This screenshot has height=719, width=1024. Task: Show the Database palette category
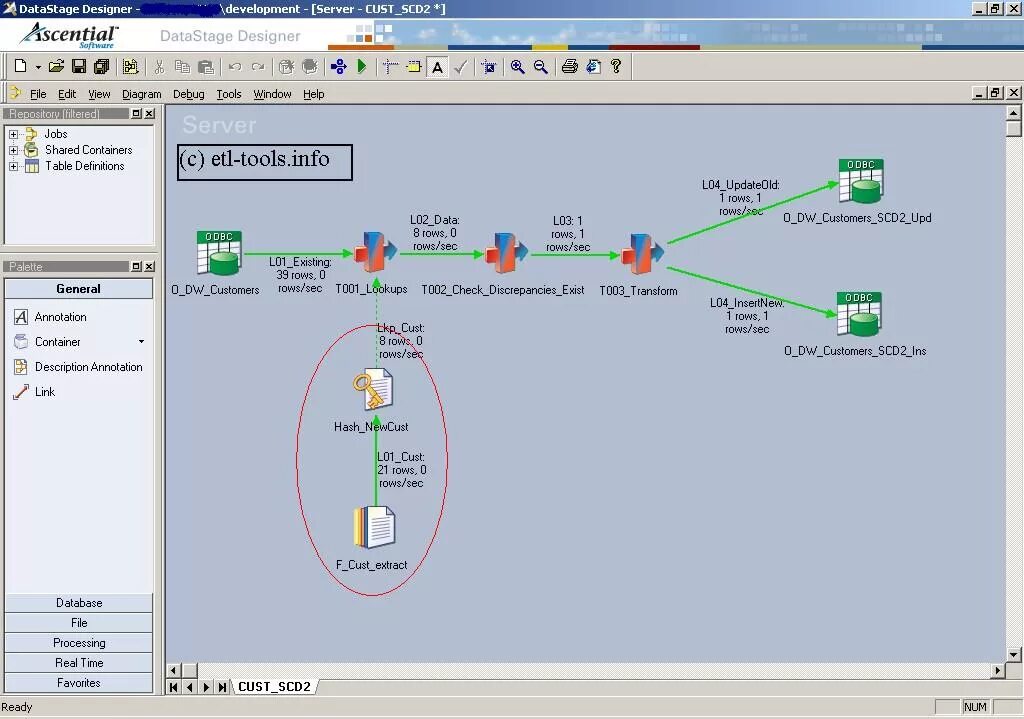(79, 602)
